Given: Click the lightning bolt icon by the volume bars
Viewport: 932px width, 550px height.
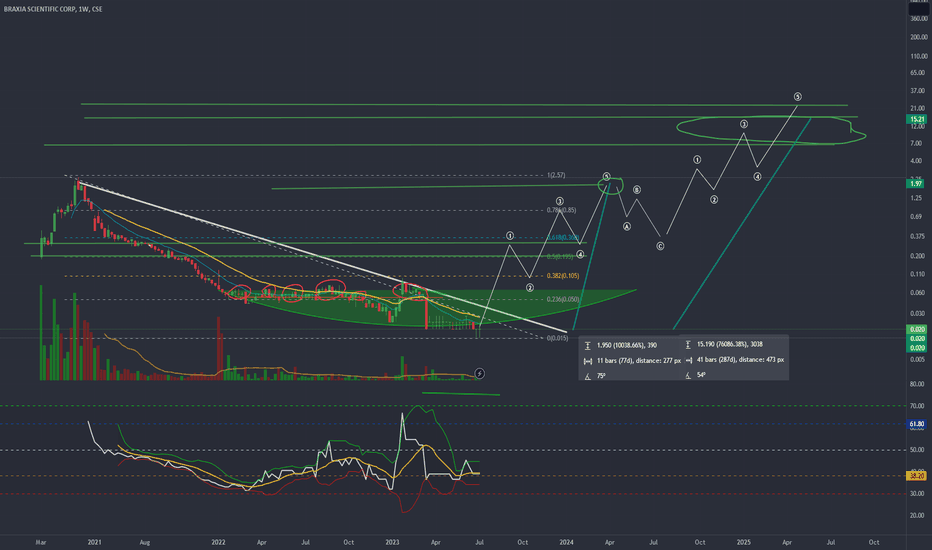Looking at the screenshot, I should coord(480,373).
